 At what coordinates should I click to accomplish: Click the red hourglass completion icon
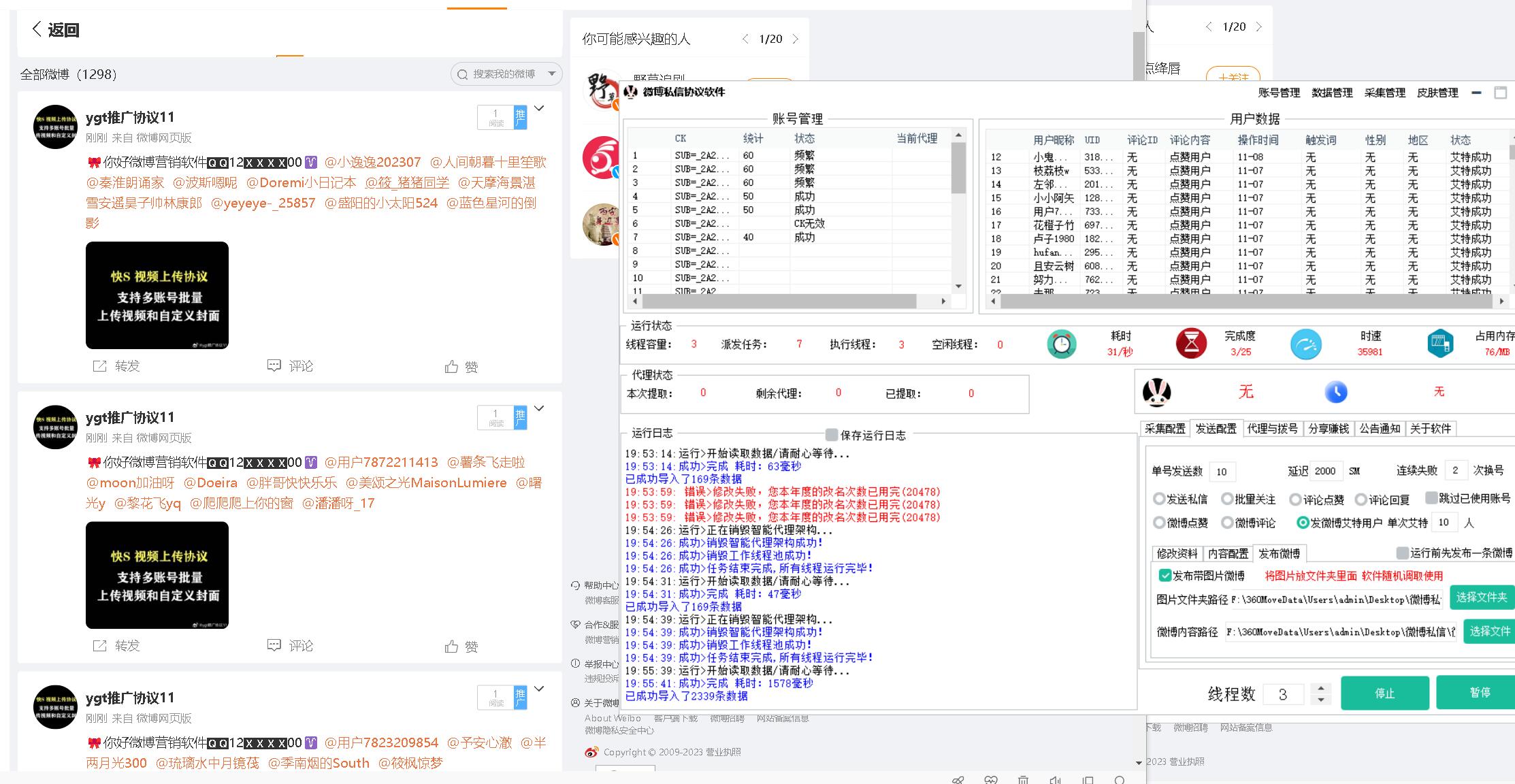point(1191,344)
